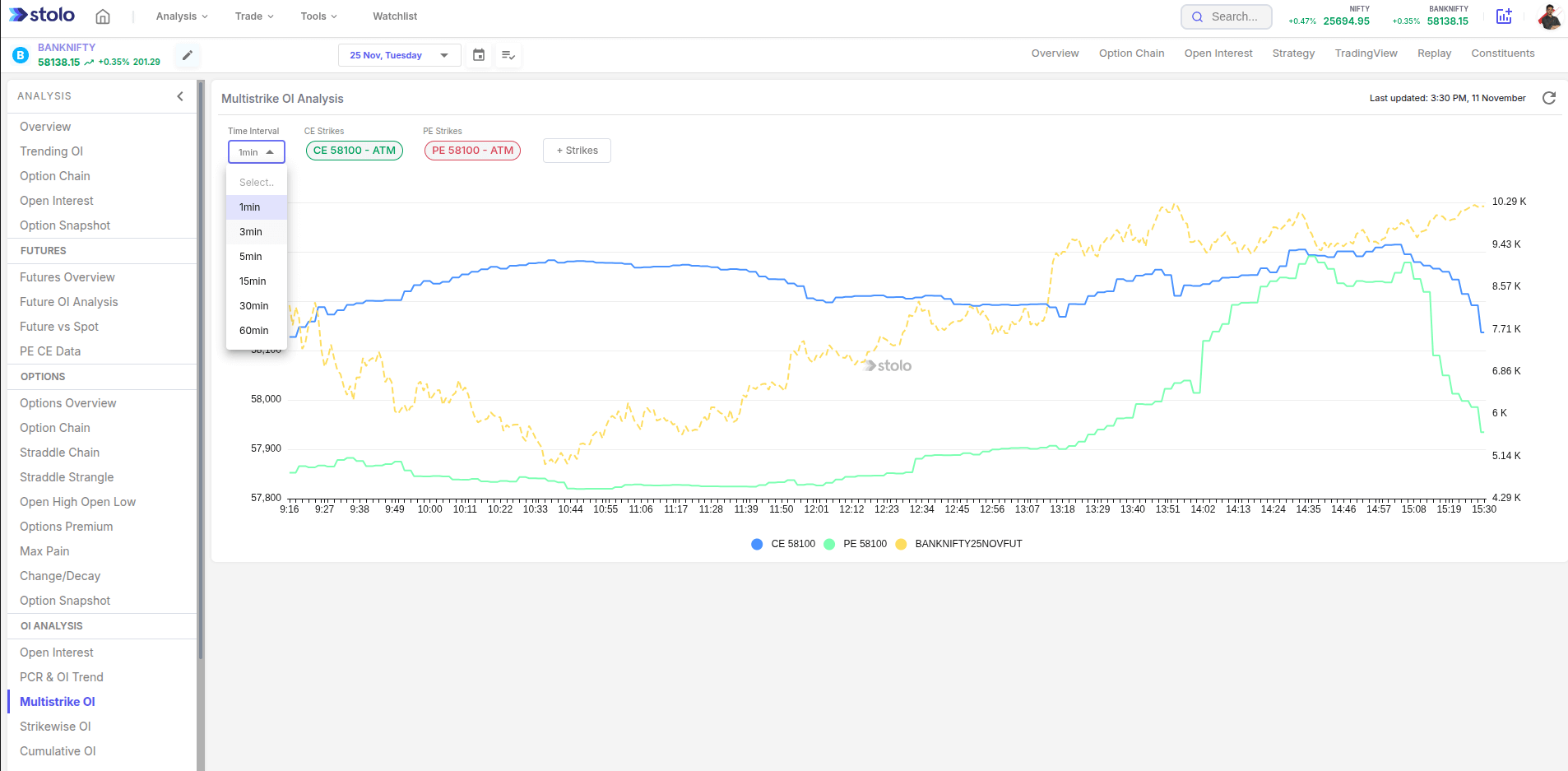1568x771 pixels.
Task: Switch to the Option Chain tab
Action: click(x=1131, y=53)
